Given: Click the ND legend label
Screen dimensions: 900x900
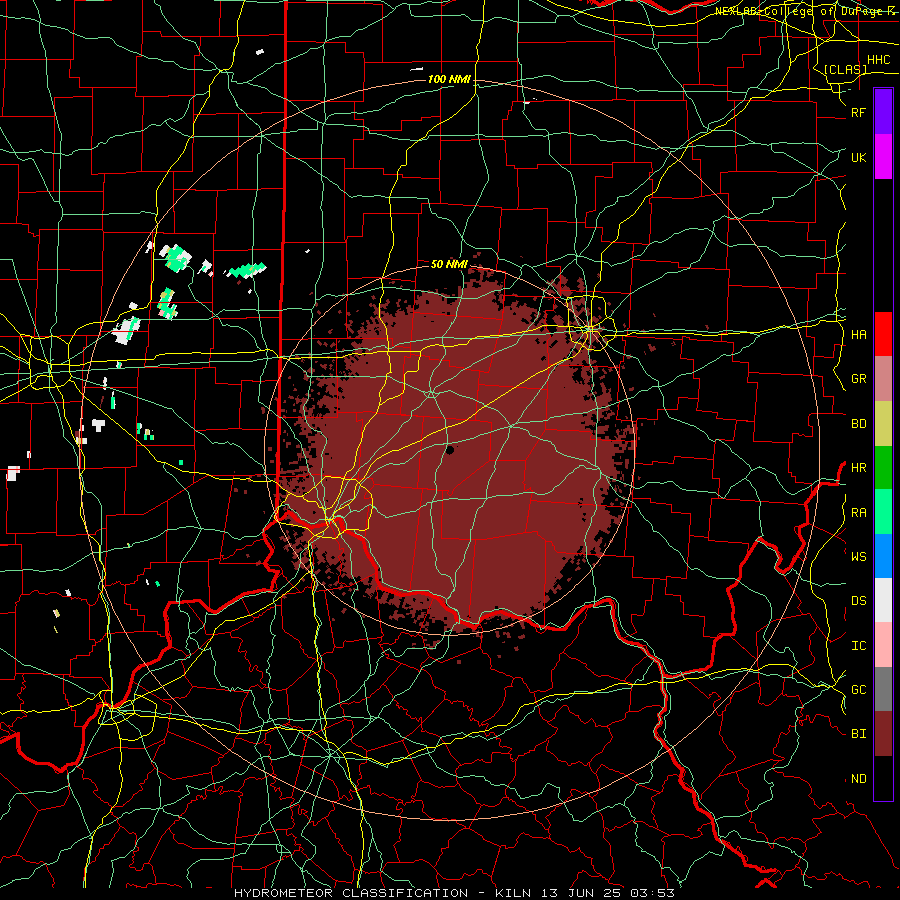Looking at the screenshot, I should pyautogui.click(x=858, y=779).
